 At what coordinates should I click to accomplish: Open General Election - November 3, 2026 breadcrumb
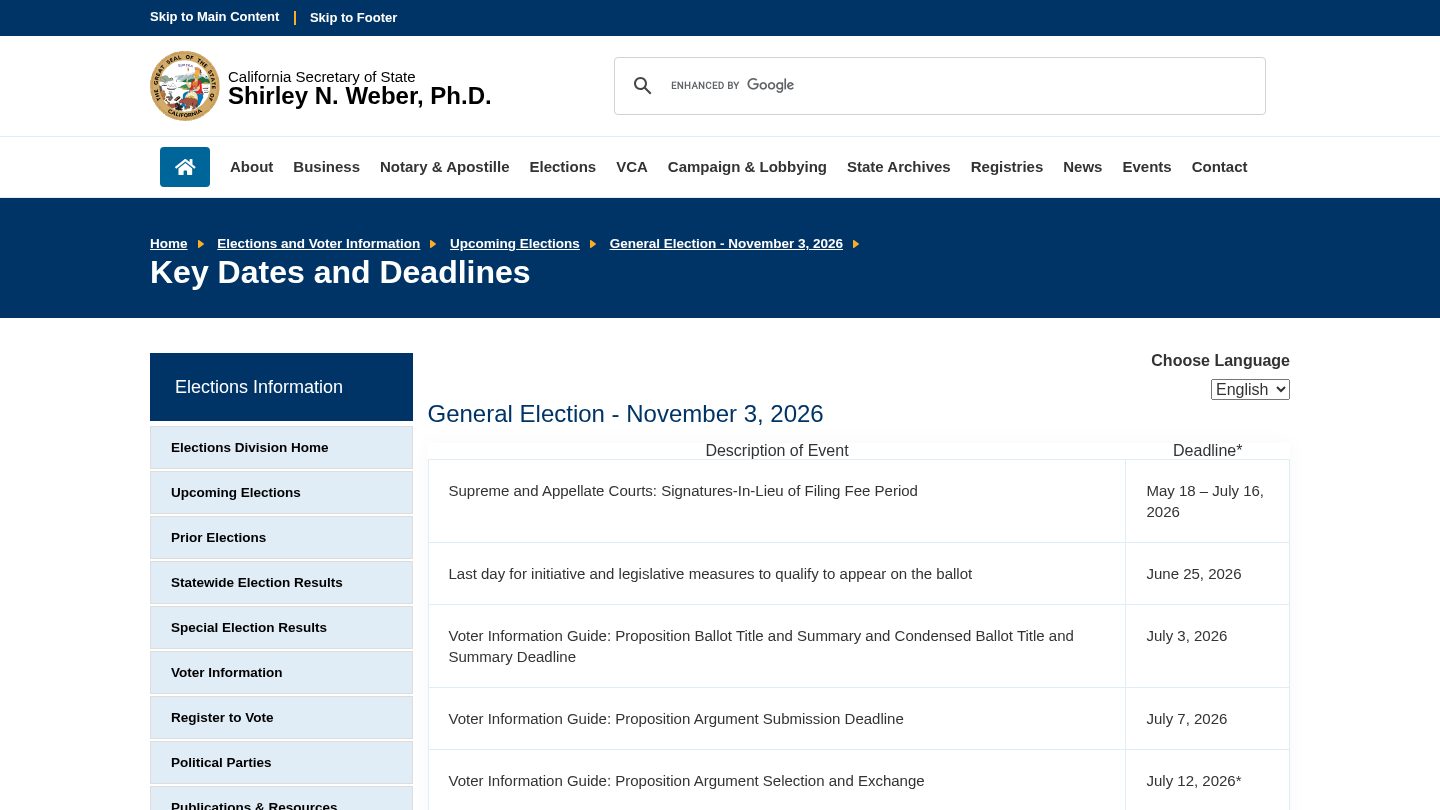tap(726, 244)
